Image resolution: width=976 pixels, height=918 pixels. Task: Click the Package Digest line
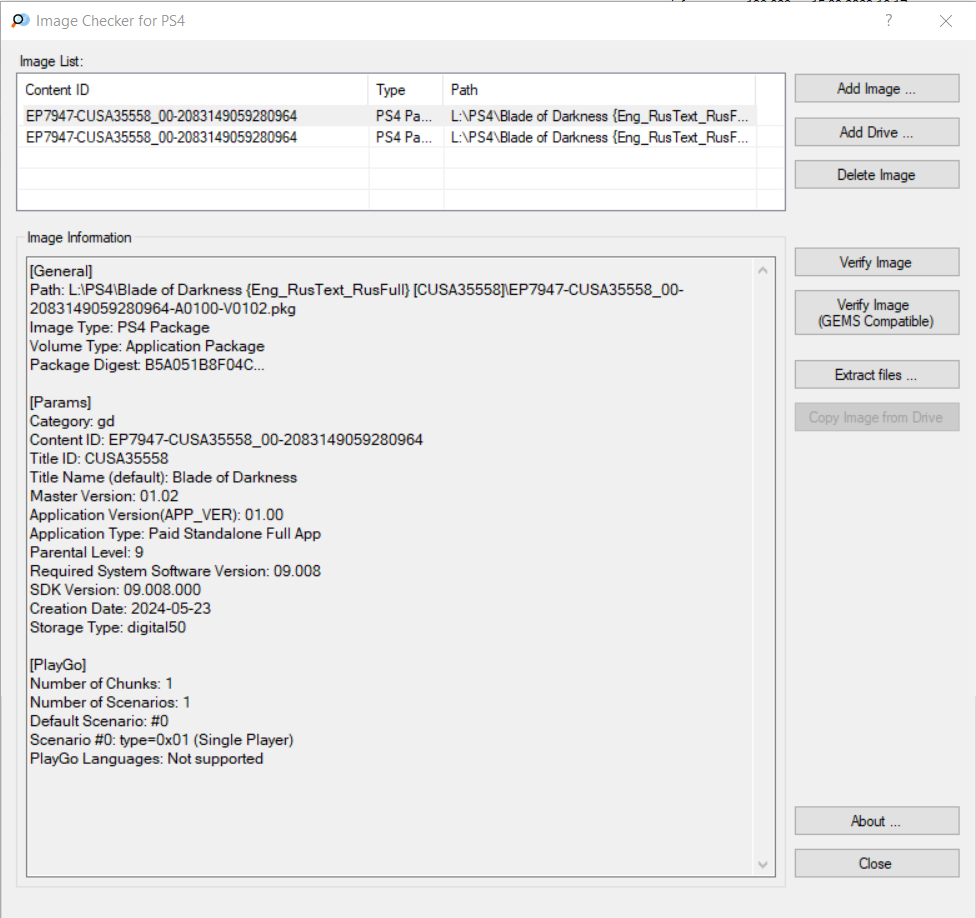pos(147,365)
